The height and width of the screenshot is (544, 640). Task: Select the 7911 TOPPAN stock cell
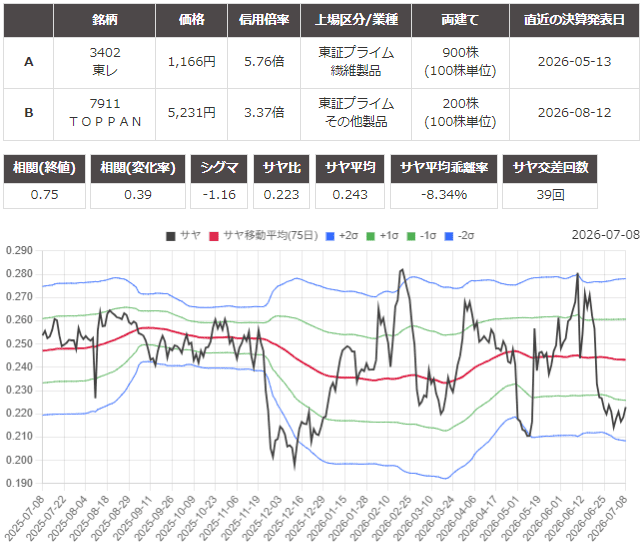pos(104,113)
